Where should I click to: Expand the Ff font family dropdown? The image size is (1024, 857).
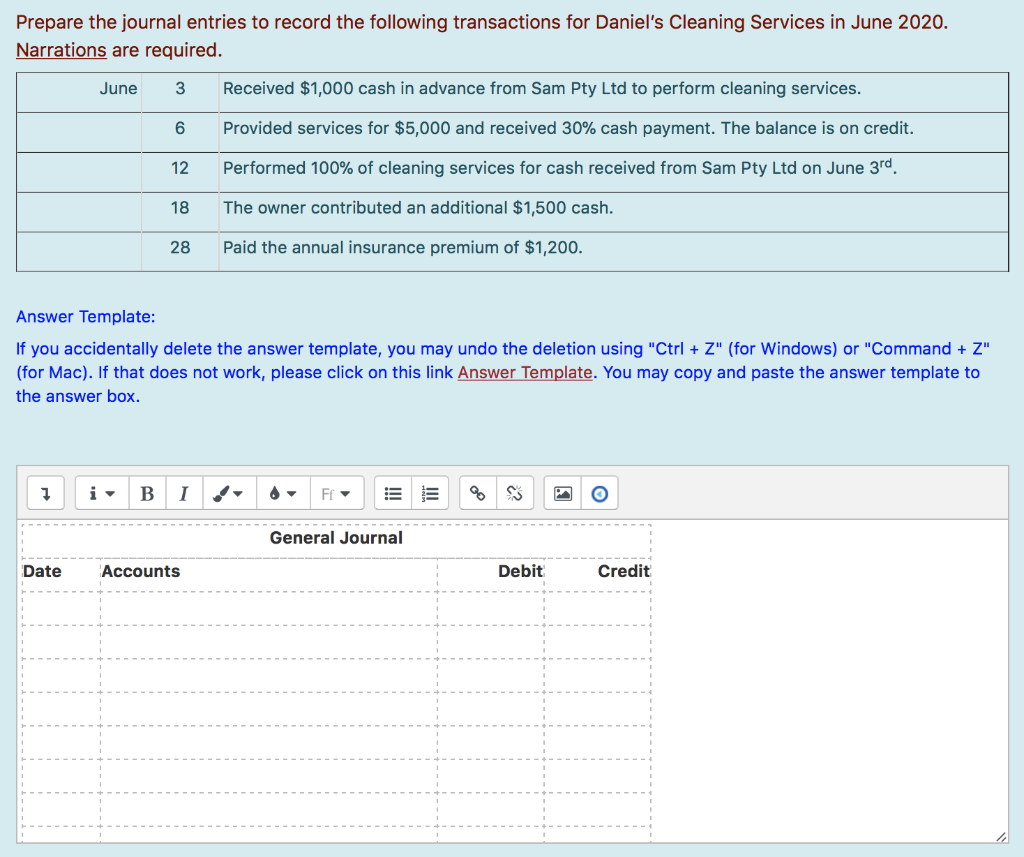(337, 492)
